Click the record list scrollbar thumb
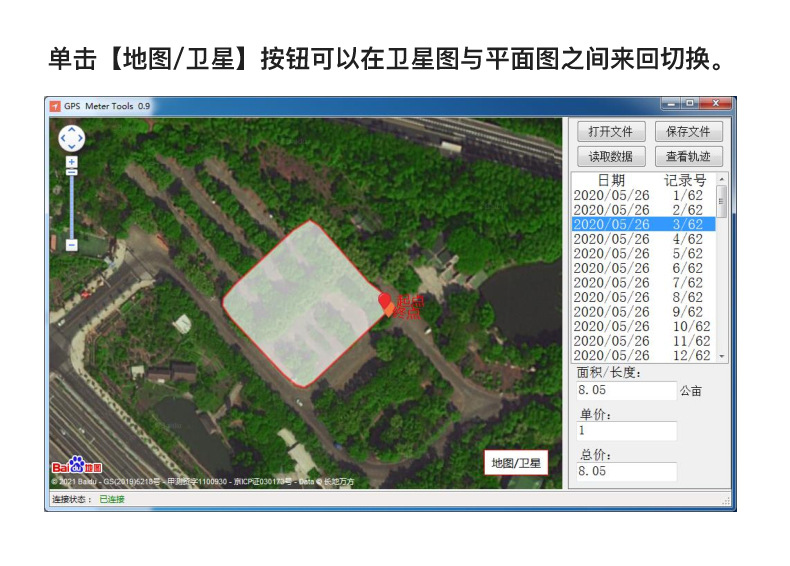Viewport: 790px width, 566px height. pos(721,201)
